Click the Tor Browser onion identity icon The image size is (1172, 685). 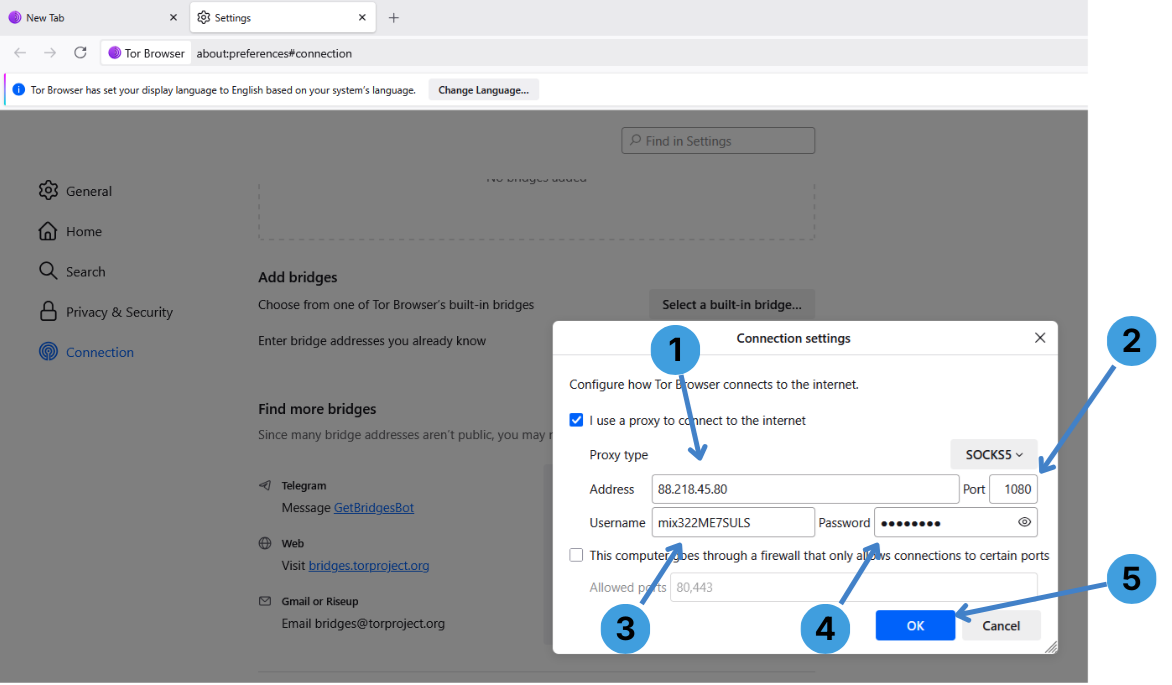(114, 53)
